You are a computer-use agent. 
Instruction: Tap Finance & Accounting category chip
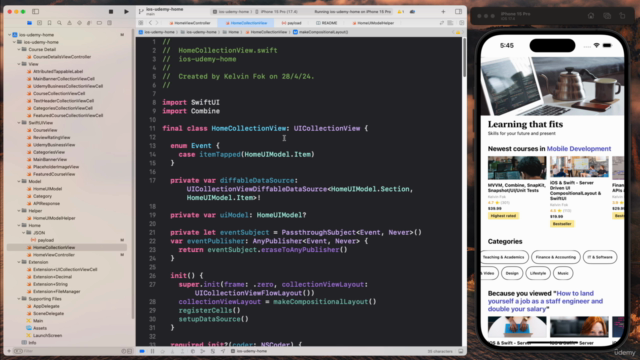coord(556,257)
